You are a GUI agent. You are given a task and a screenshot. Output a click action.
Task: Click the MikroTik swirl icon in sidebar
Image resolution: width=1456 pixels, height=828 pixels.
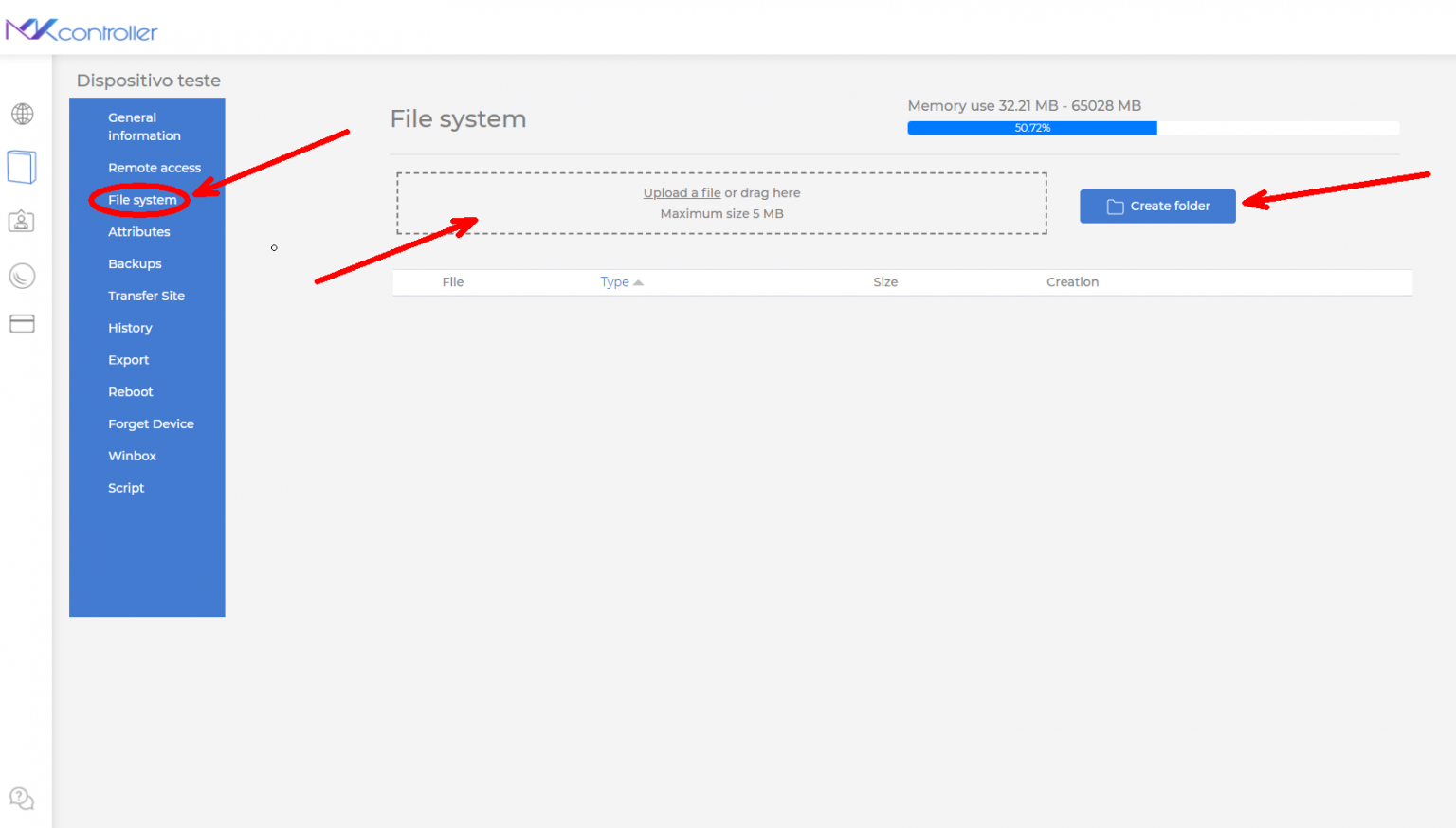pyautogui.click(x=22, y=276)
